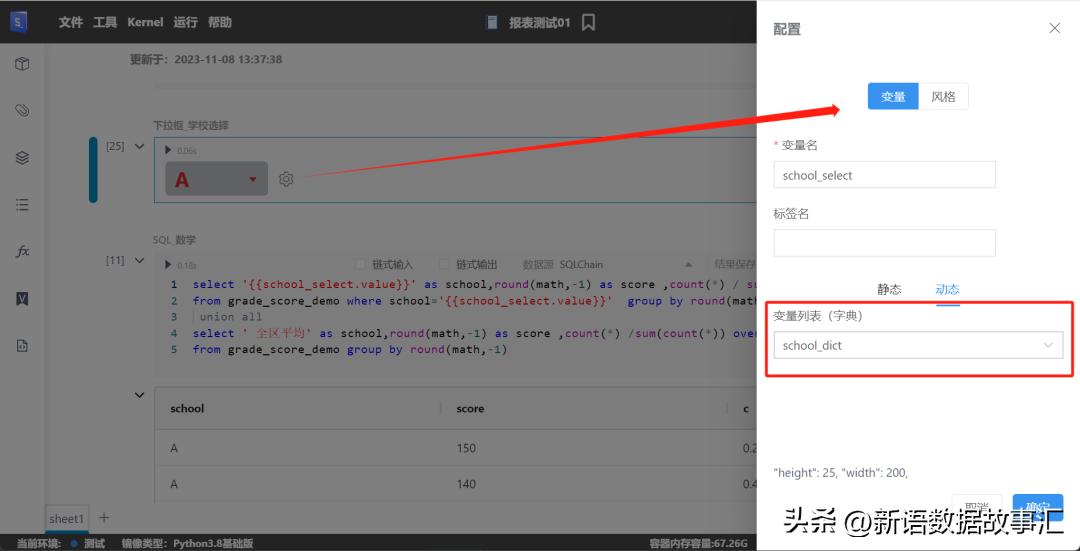Click the 更新于 2023-11-08 timestamp
The height and width of the screenshot is (551, 1080).
[206, 59]
